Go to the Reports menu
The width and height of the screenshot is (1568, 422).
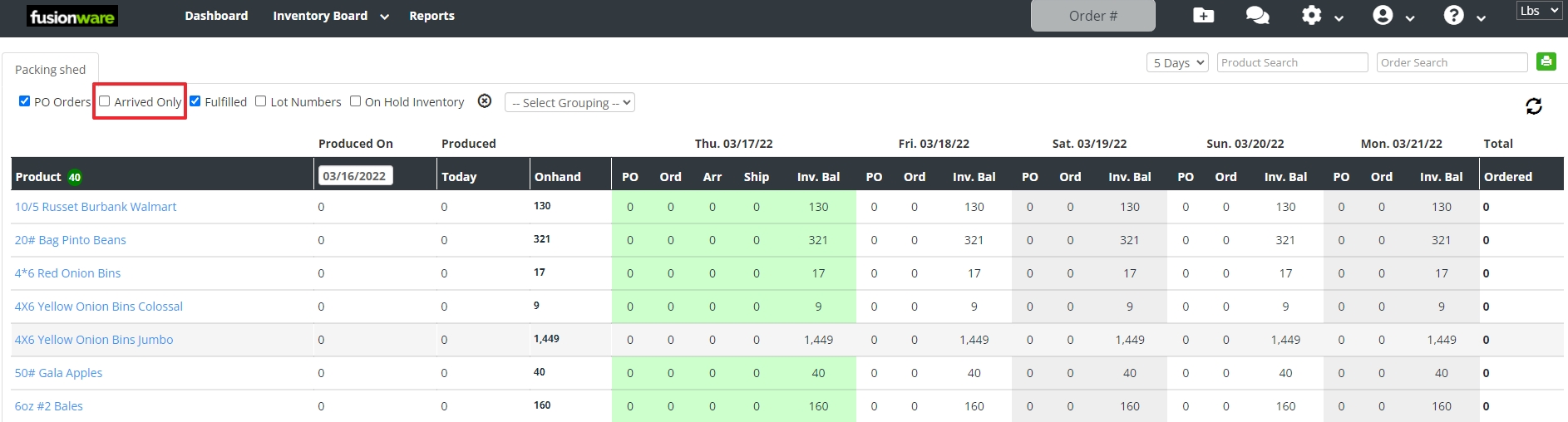coord(431,16)
